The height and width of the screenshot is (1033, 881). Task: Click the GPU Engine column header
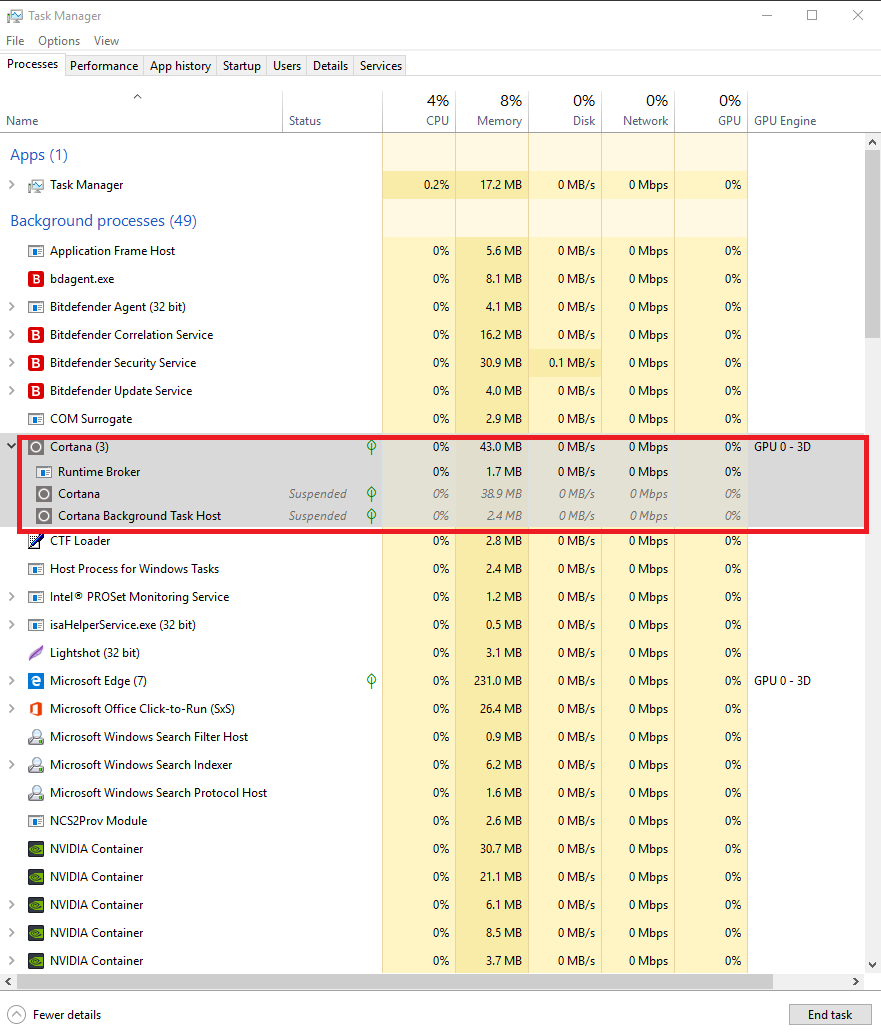point(806,111)
